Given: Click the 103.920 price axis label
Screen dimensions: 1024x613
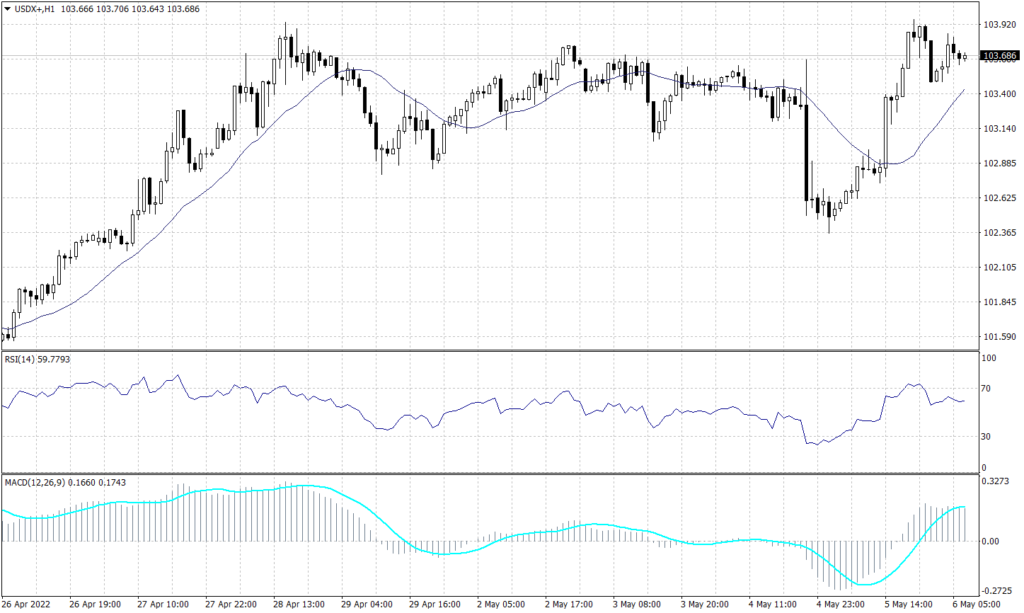Looking at the screenshot, I should click(x=998, y=22).
